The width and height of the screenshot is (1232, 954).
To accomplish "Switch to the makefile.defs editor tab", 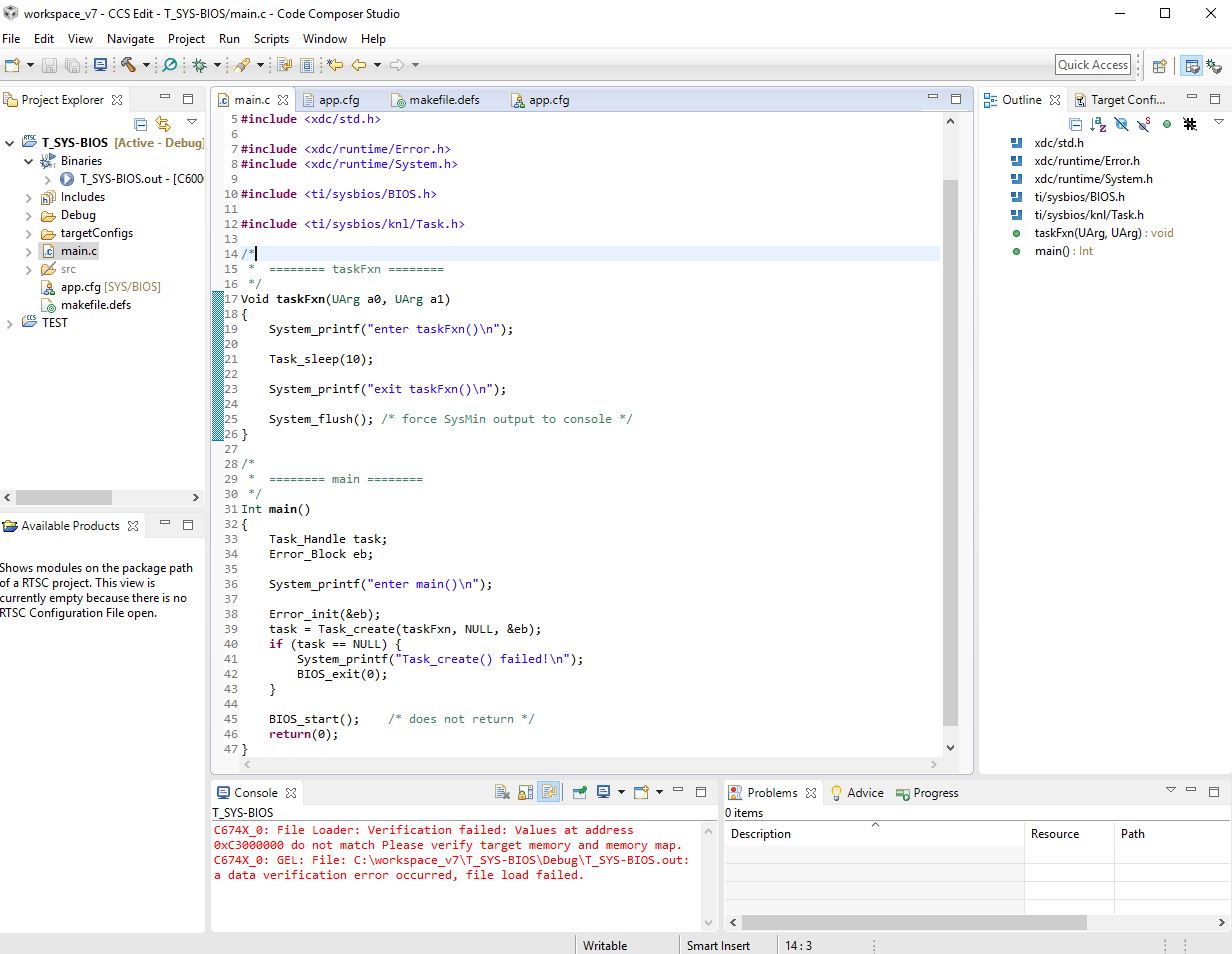I will pyautogui.click(x=444, y=100).
